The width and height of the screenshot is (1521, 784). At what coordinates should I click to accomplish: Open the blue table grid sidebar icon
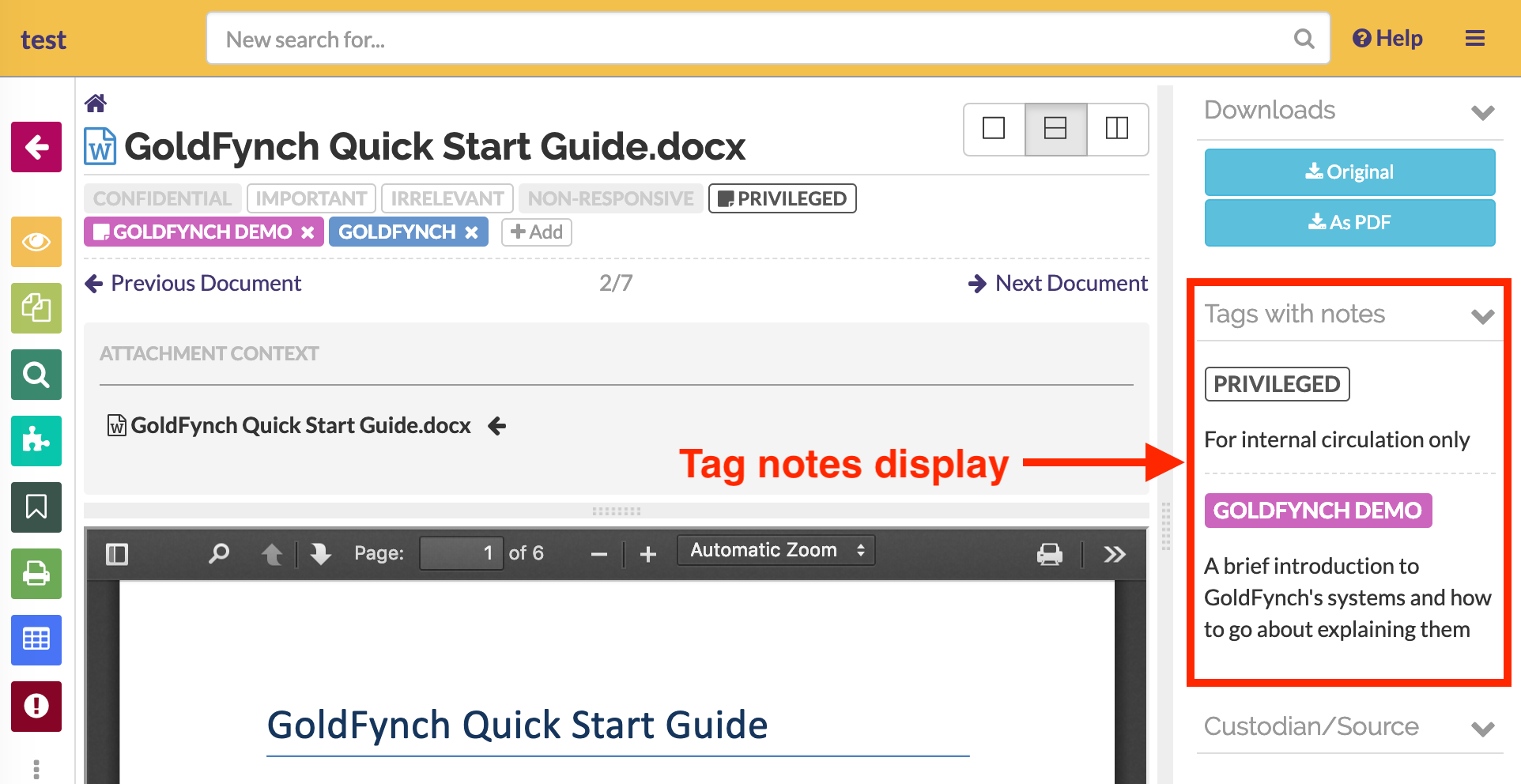(x=36, y=640)
